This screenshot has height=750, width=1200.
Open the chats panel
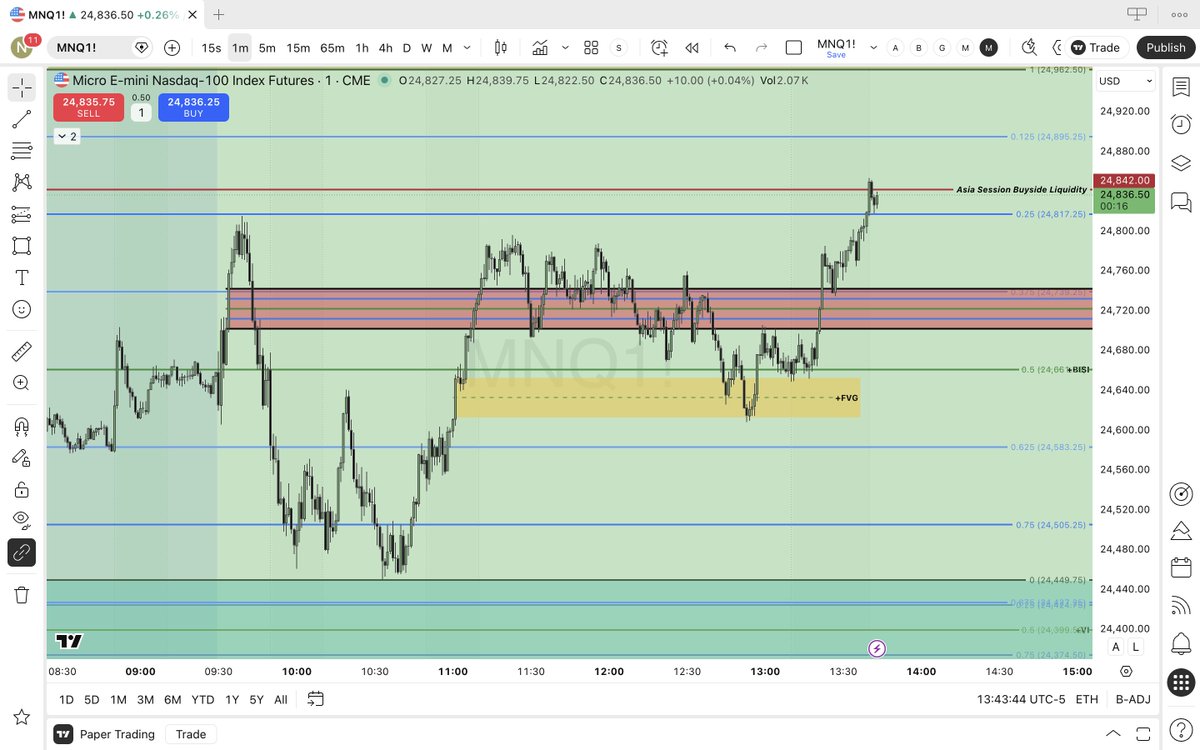pyautogui.click(x=1181, y=201)
